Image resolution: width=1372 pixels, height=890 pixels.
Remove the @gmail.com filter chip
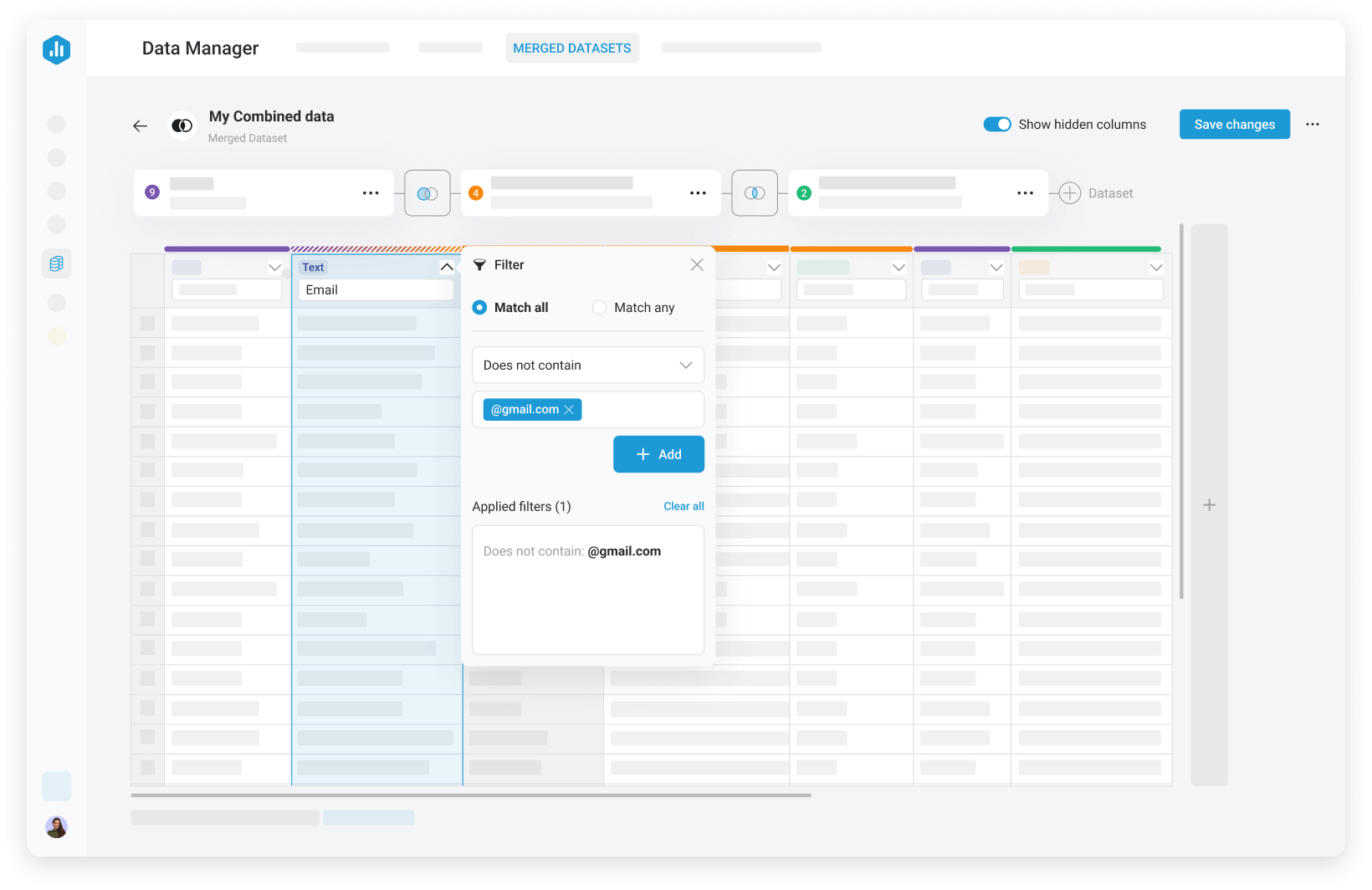click(x=569, y=409)
